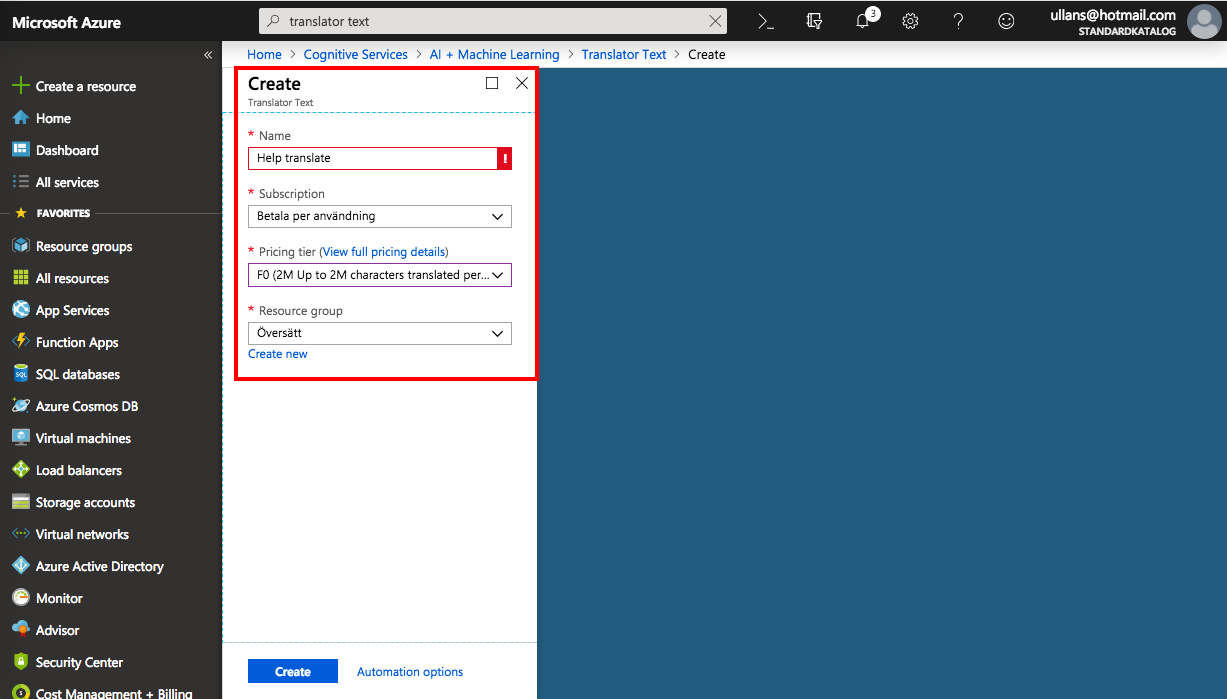Viewport: 1227px width, 699px height.
Task: Open the help question mark menu
Action: tap(958, 21)
